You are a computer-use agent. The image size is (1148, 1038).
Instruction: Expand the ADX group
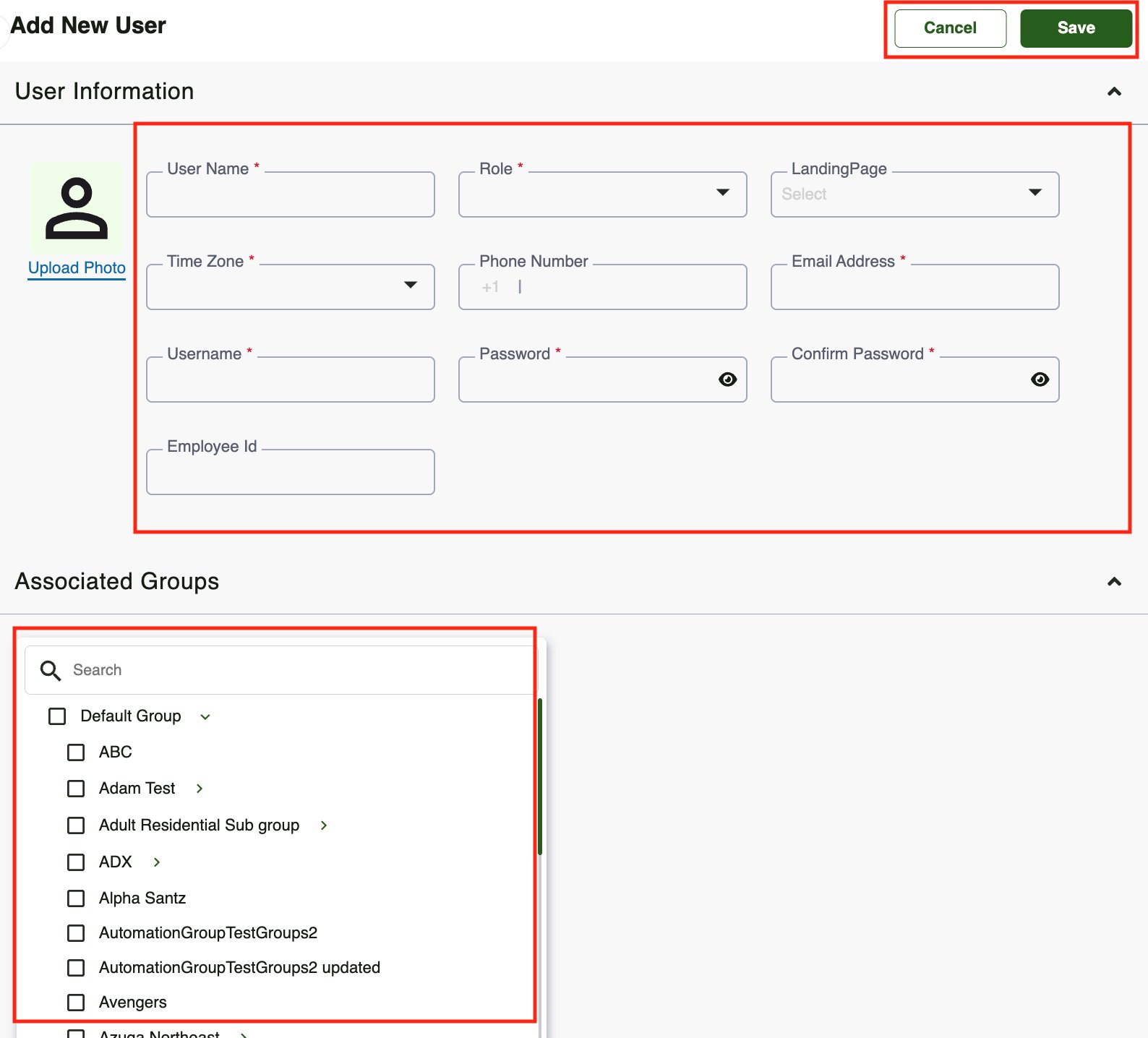pos(157,862)
